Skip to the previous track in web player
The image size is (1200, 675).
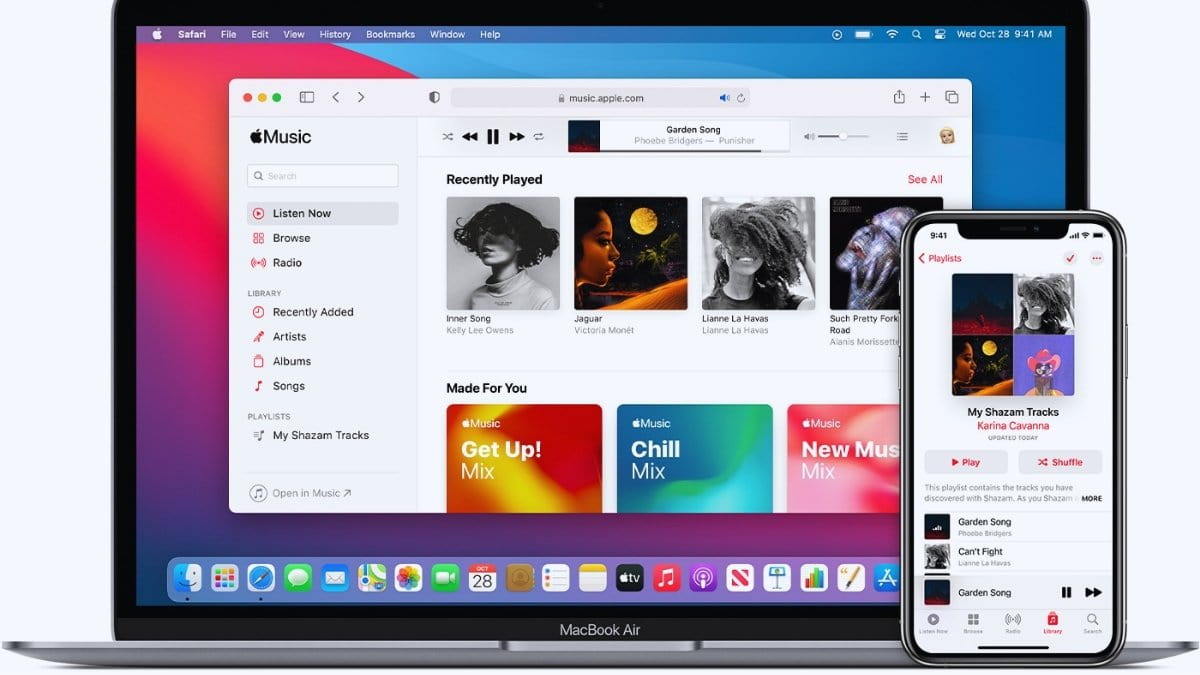tap(469, 136)
